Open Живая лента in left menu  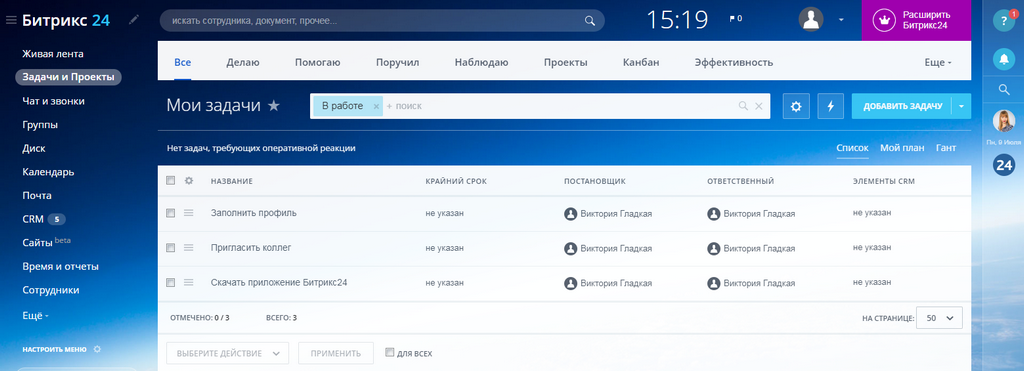(x=53, y=54)
